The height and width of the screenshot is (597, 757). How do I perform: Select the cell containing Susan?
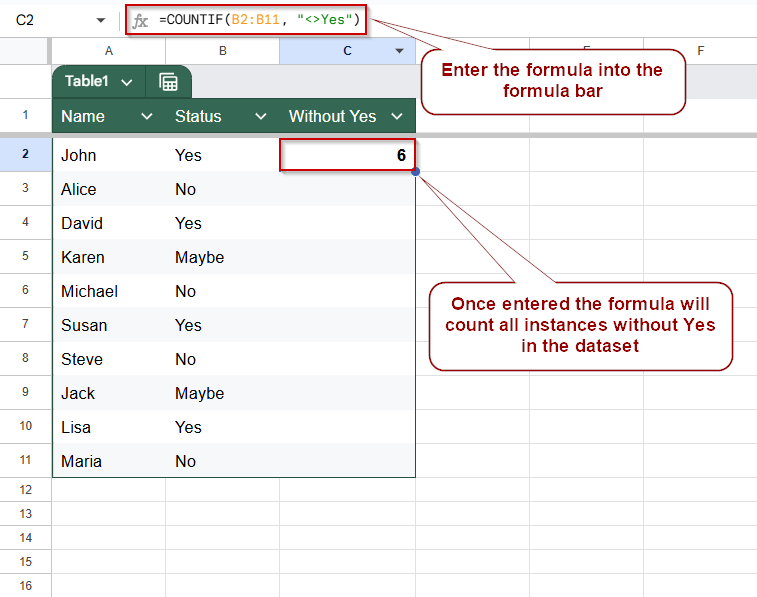(109, 325)
